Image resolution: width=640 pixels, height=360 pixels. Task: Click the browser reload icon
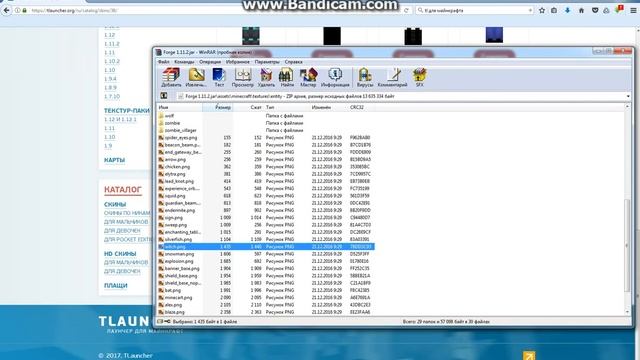[406, 10]
